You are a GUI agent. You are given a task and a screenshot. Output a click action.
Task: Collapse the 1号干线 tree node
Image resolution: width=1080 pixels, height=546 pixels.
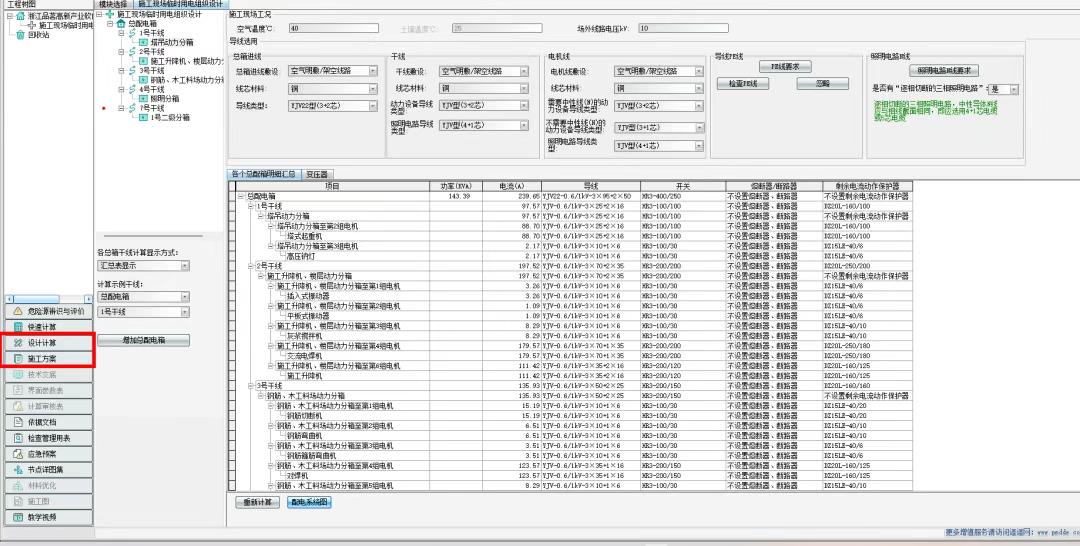(120, 33)
